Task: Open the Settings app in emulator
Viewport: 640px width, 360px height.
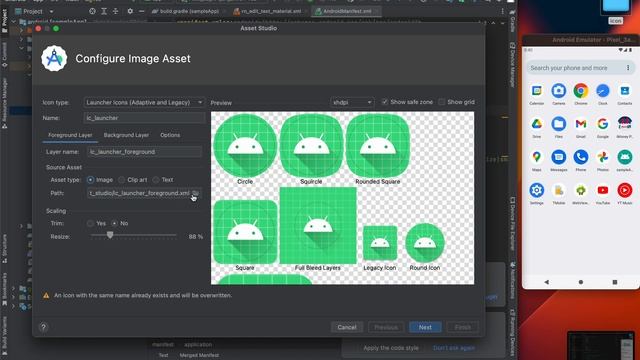Action: coord(537,190)
